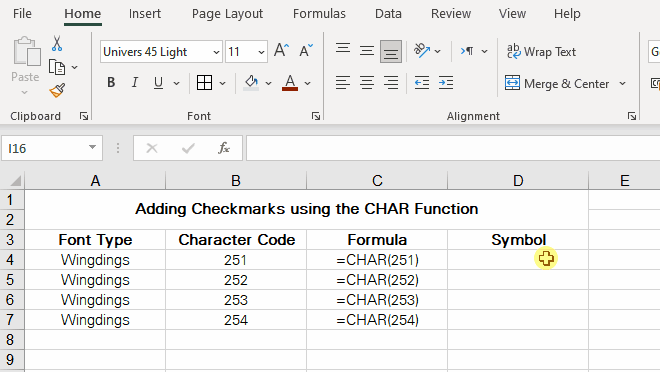This screenshot has height=372, width=660.
Task: Toggle Bold formatting
Action: 111,82
